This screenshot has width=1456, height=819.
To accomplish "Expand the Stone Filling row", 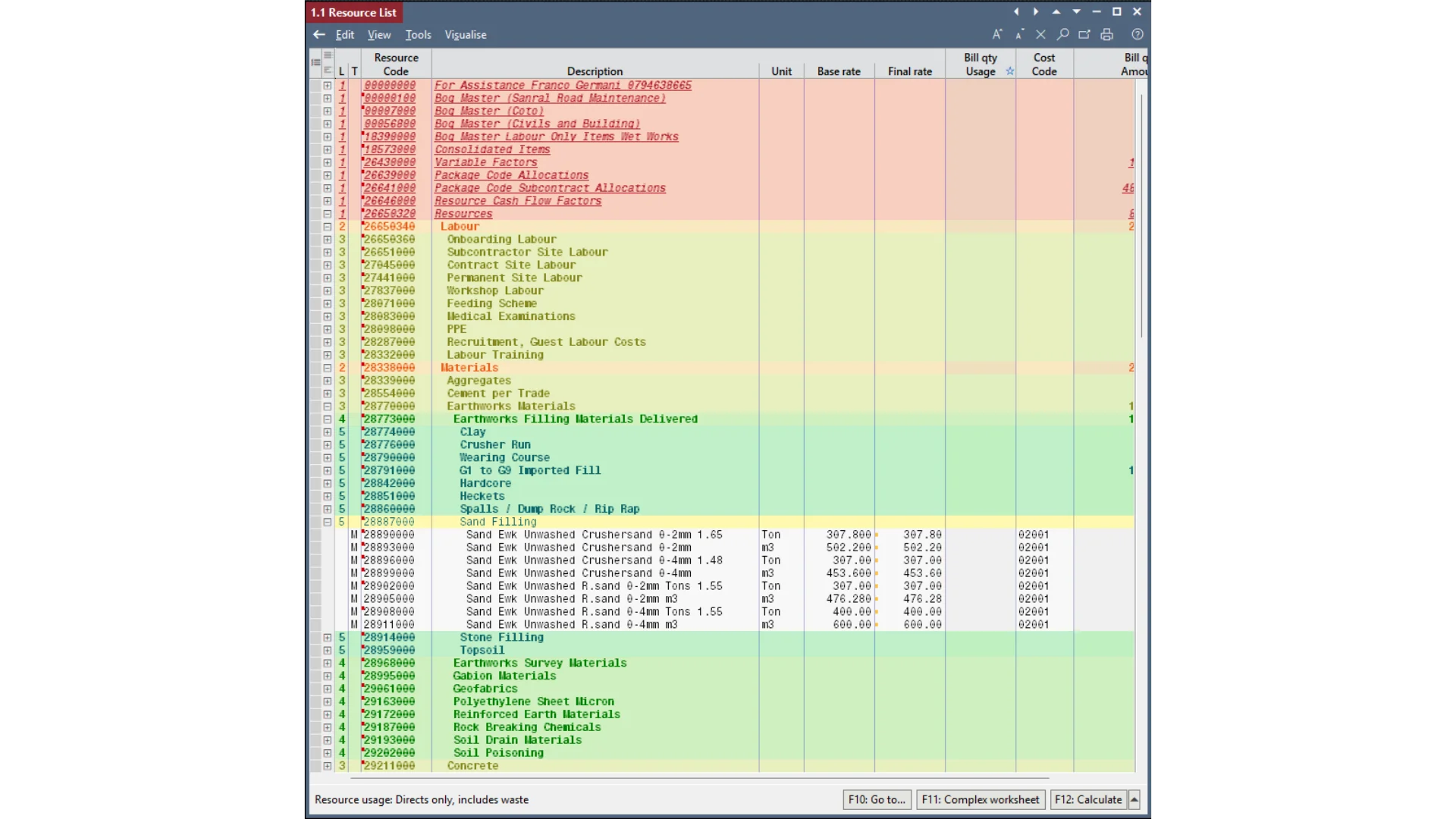I will point(328,638).
